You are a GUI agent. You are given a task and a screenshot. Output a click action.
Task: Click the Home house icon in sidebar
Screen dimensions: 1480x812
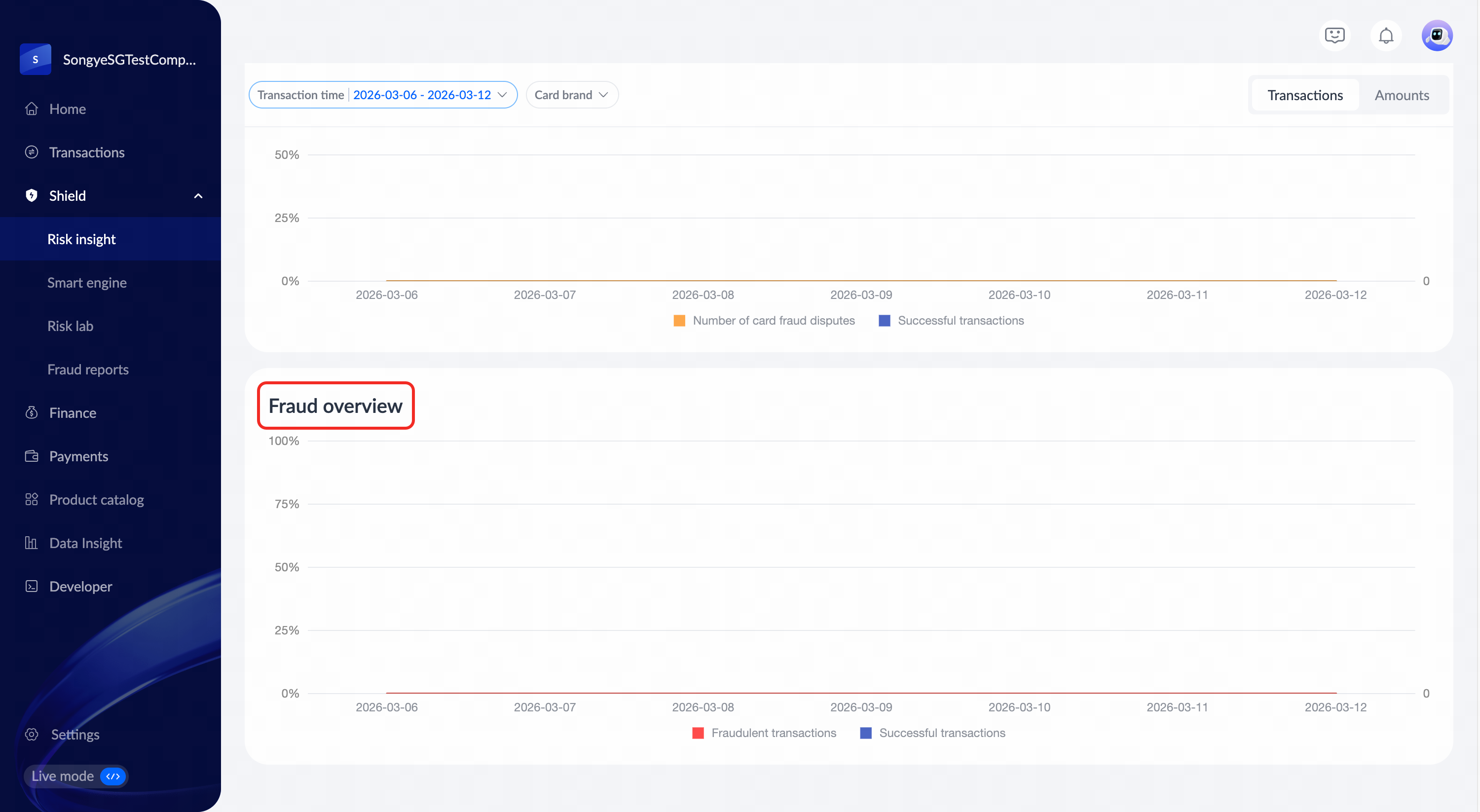(32, 109)
